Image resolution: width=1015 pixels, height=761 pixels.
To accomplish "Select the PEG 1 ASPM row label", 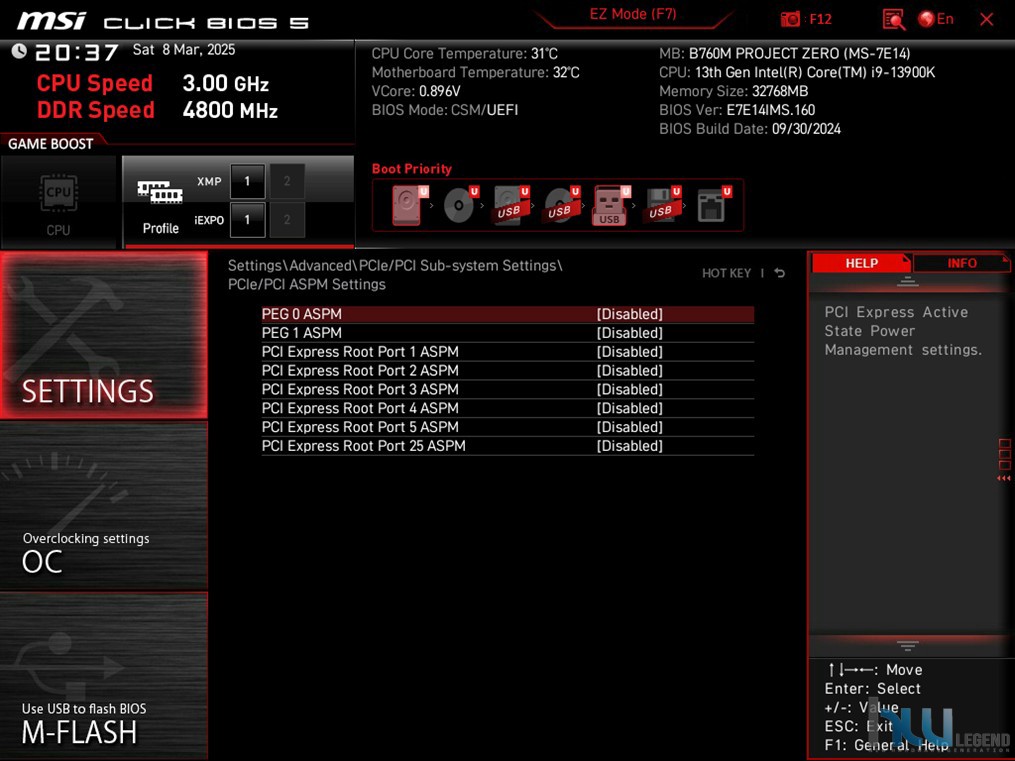I will coord(302,333).
